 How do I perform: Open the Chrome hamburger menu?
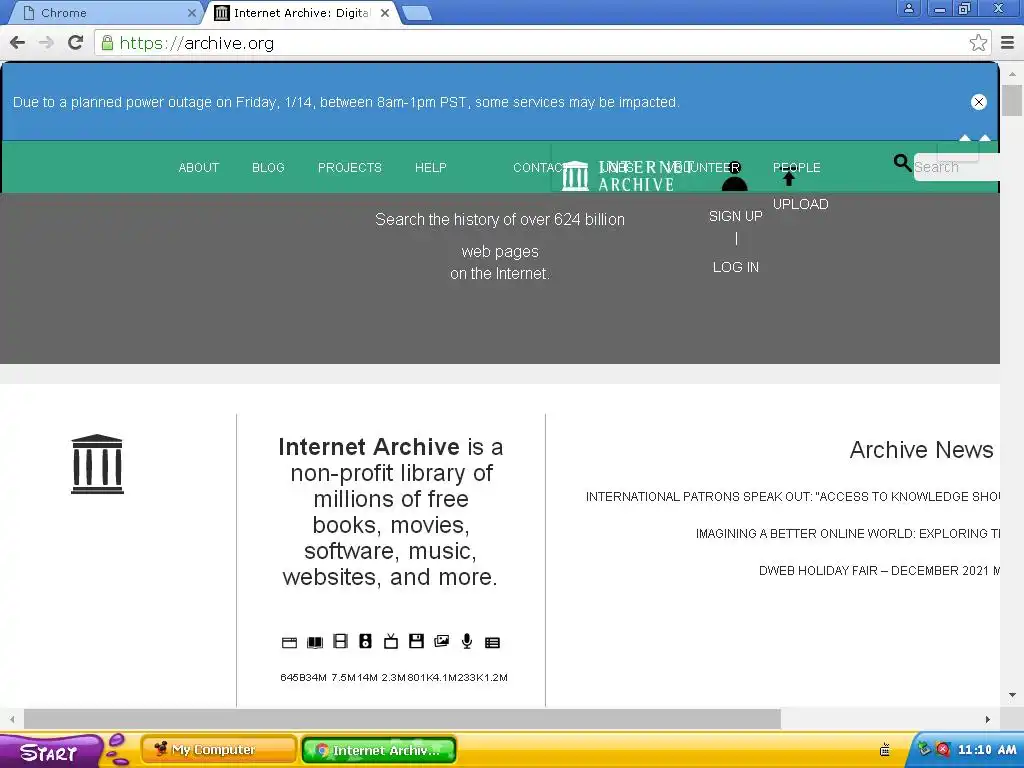[1008, 43]
